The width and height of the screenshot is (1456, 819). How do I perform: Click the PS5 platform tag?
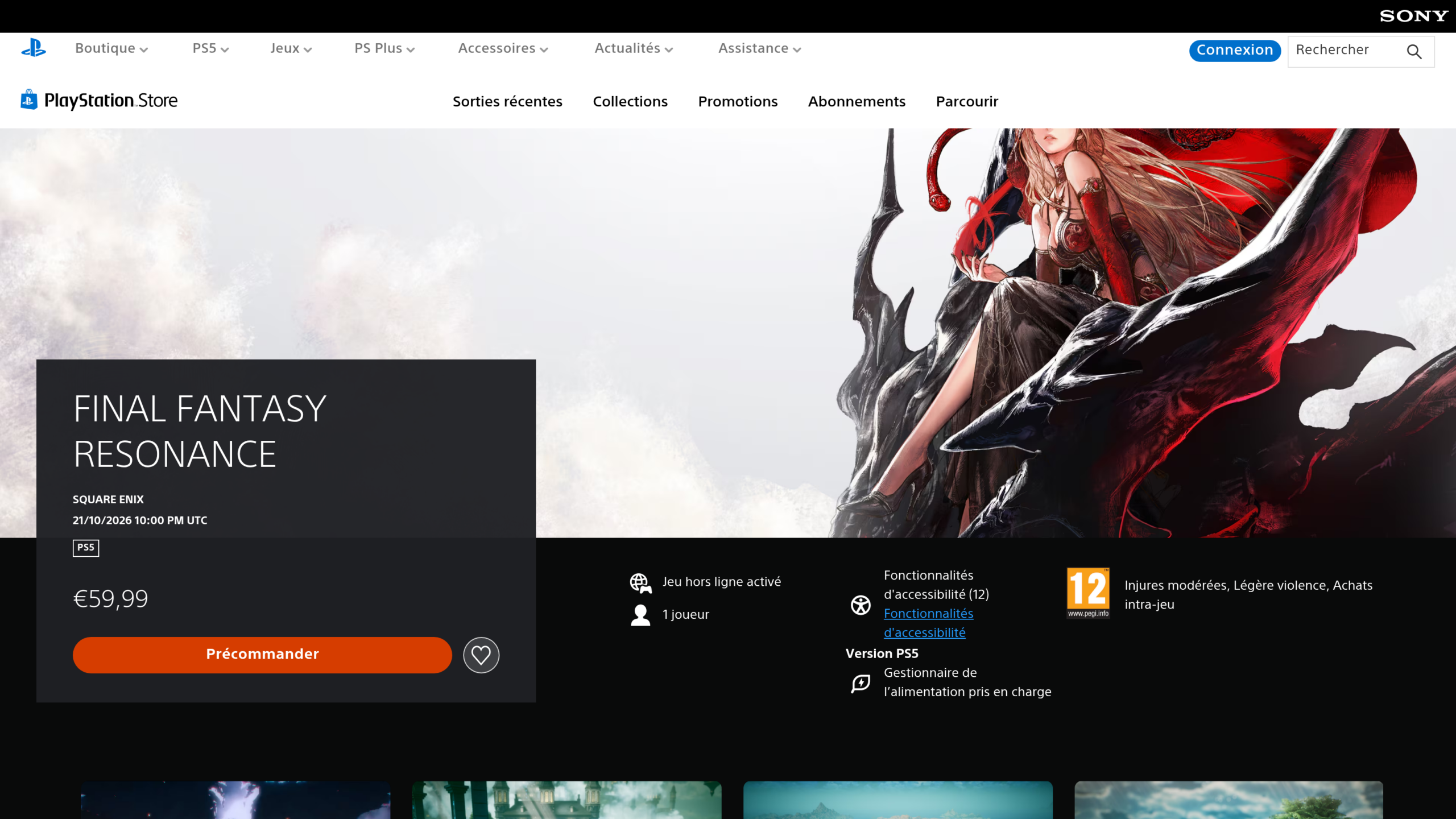pyautogui.click(x=86, y=548)
